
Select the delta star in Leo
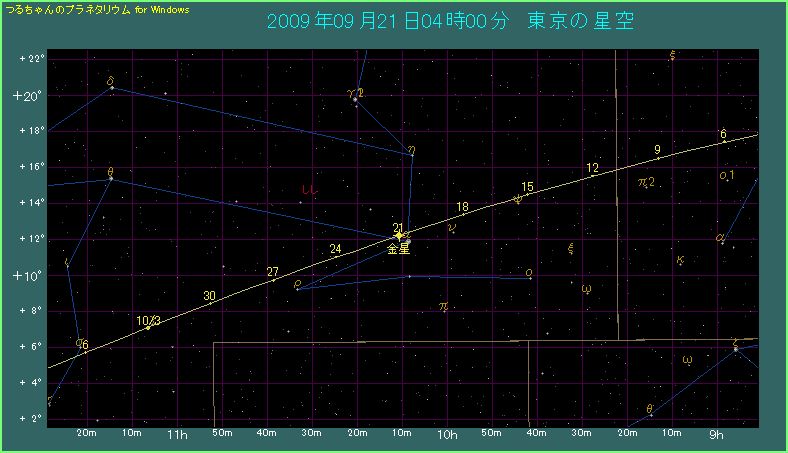point(111,88)
